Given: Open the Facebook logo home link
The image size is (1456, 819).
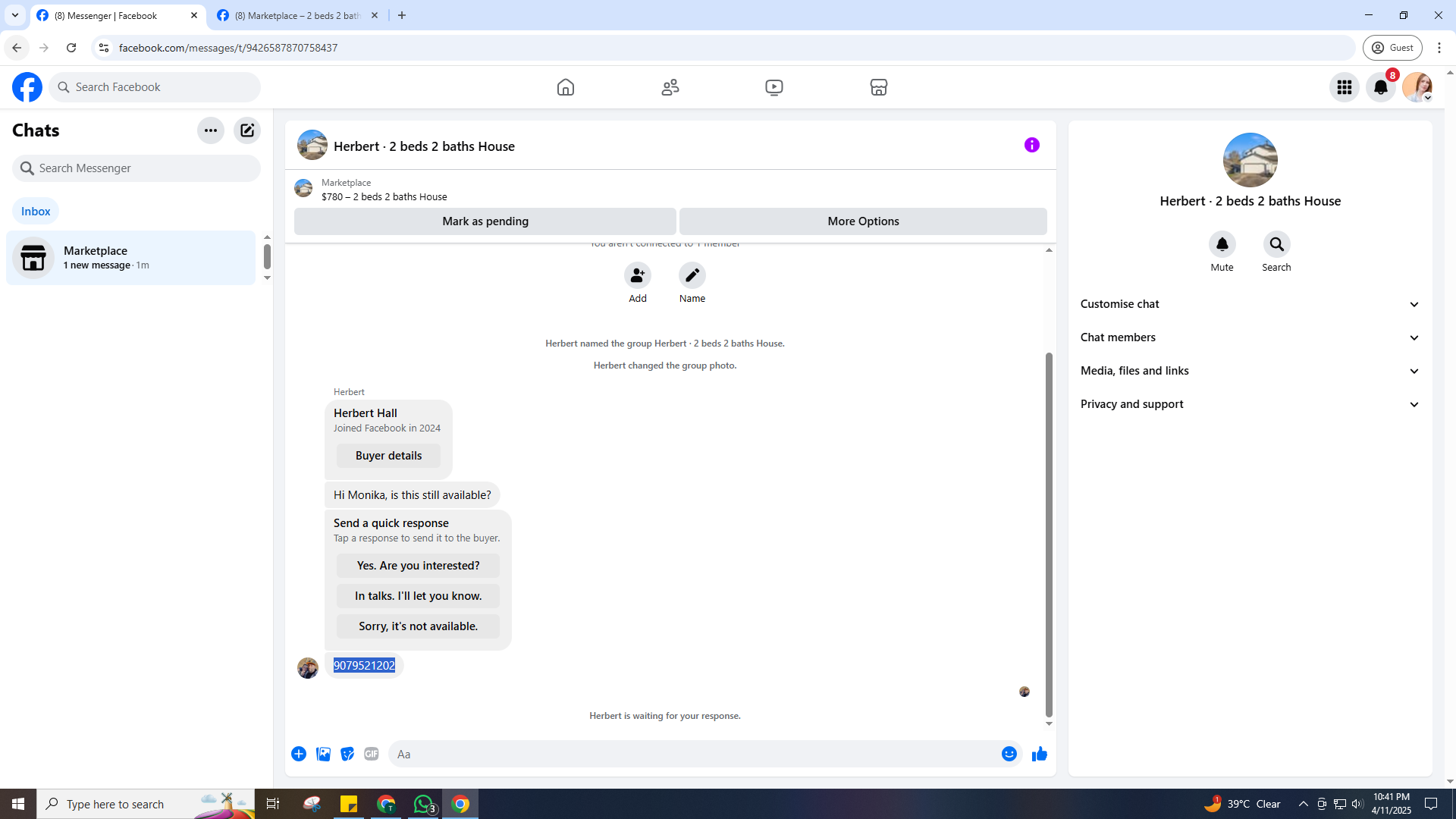Looking at the screenshot, I should tap(27, 87).
